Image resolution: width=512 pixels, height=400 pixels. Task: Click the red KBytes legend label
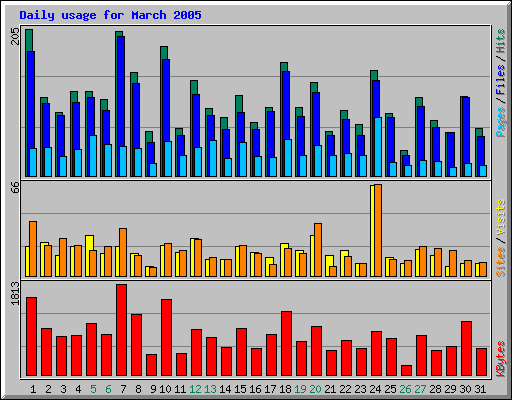pos(501,359)
